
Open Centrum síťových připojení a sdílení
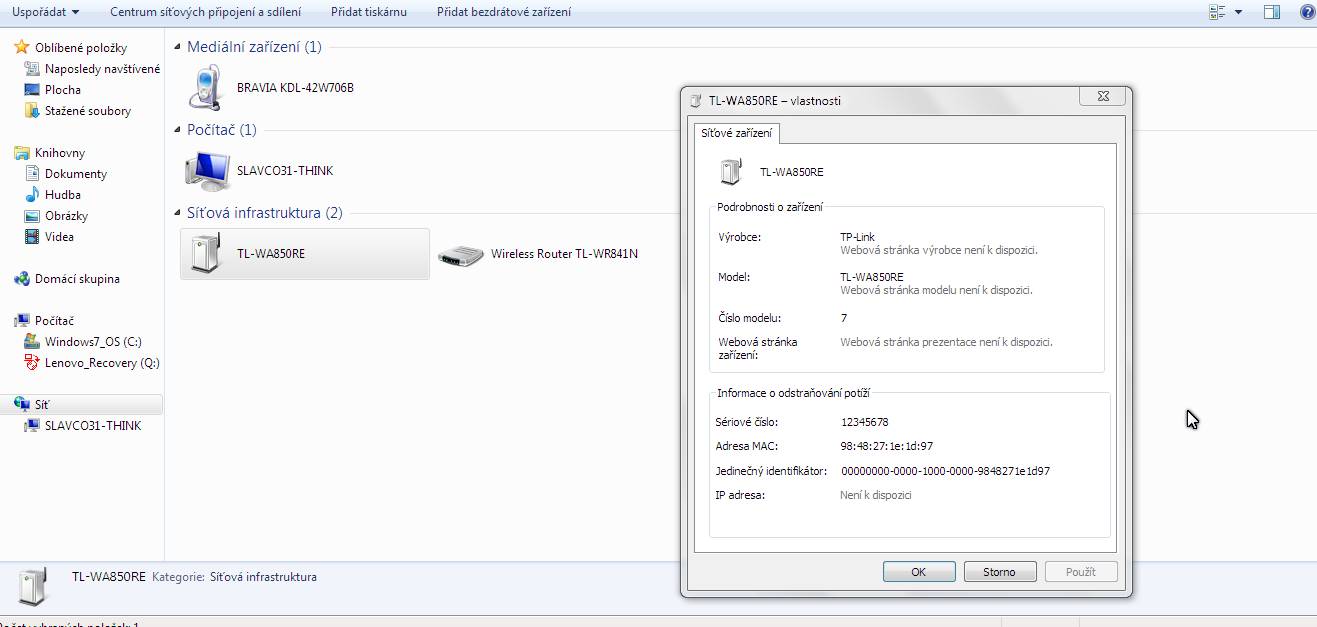[205, 12]
